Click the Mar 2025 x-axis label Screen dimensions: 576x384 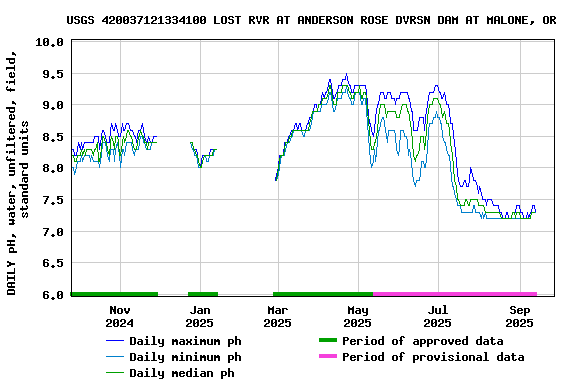coord(277,316)
